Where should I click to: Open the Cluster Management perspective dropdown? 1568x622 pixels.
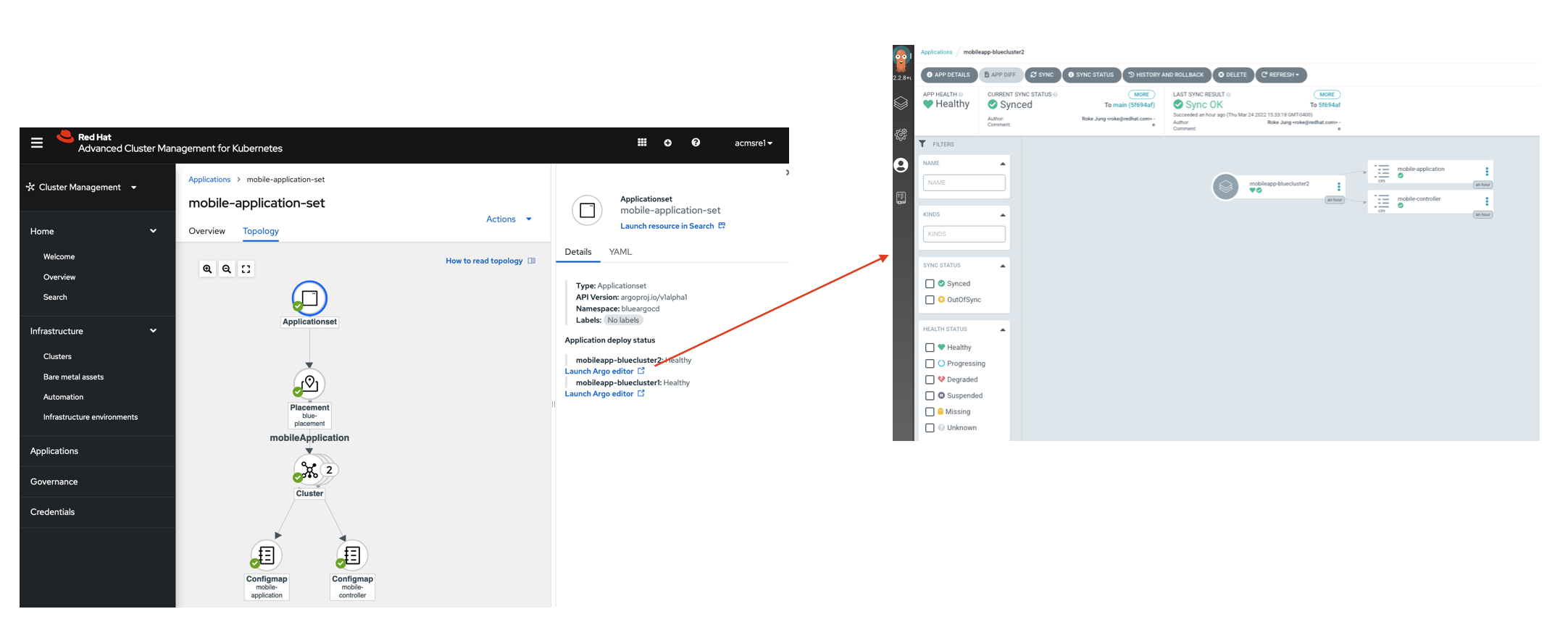(x=82, y=187)
